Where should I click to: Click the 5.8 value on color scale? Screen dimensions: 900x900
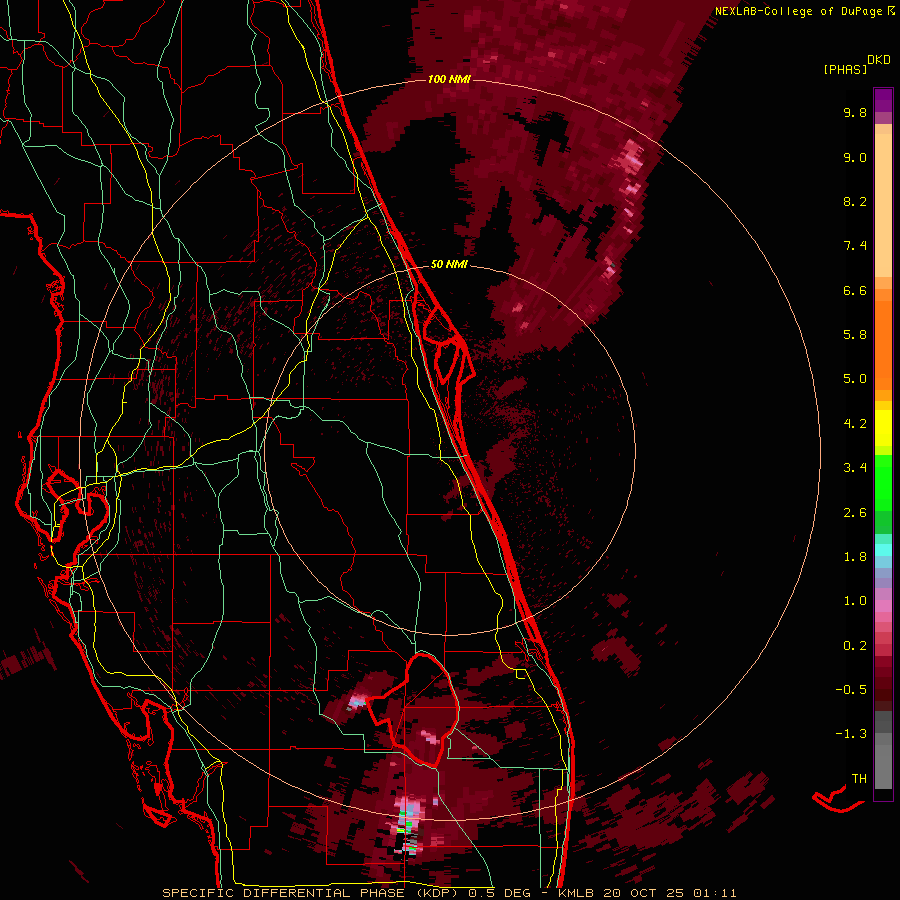(855, 335)
